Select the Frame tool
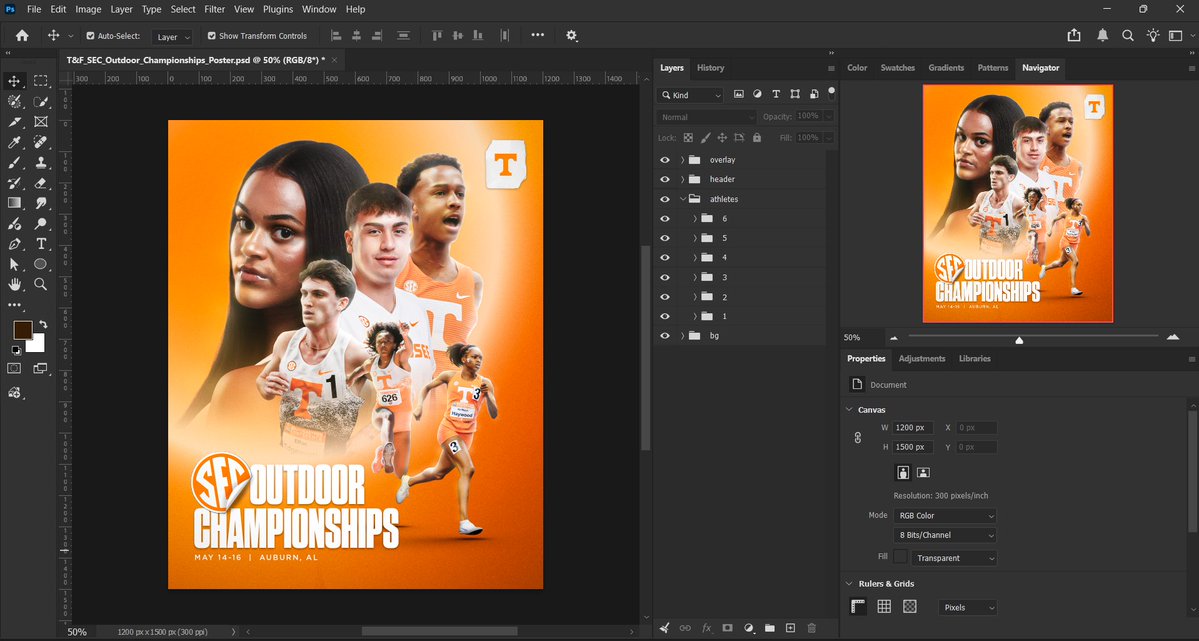Viewport: 1199px width, 641px height. (x=41, y=122)
